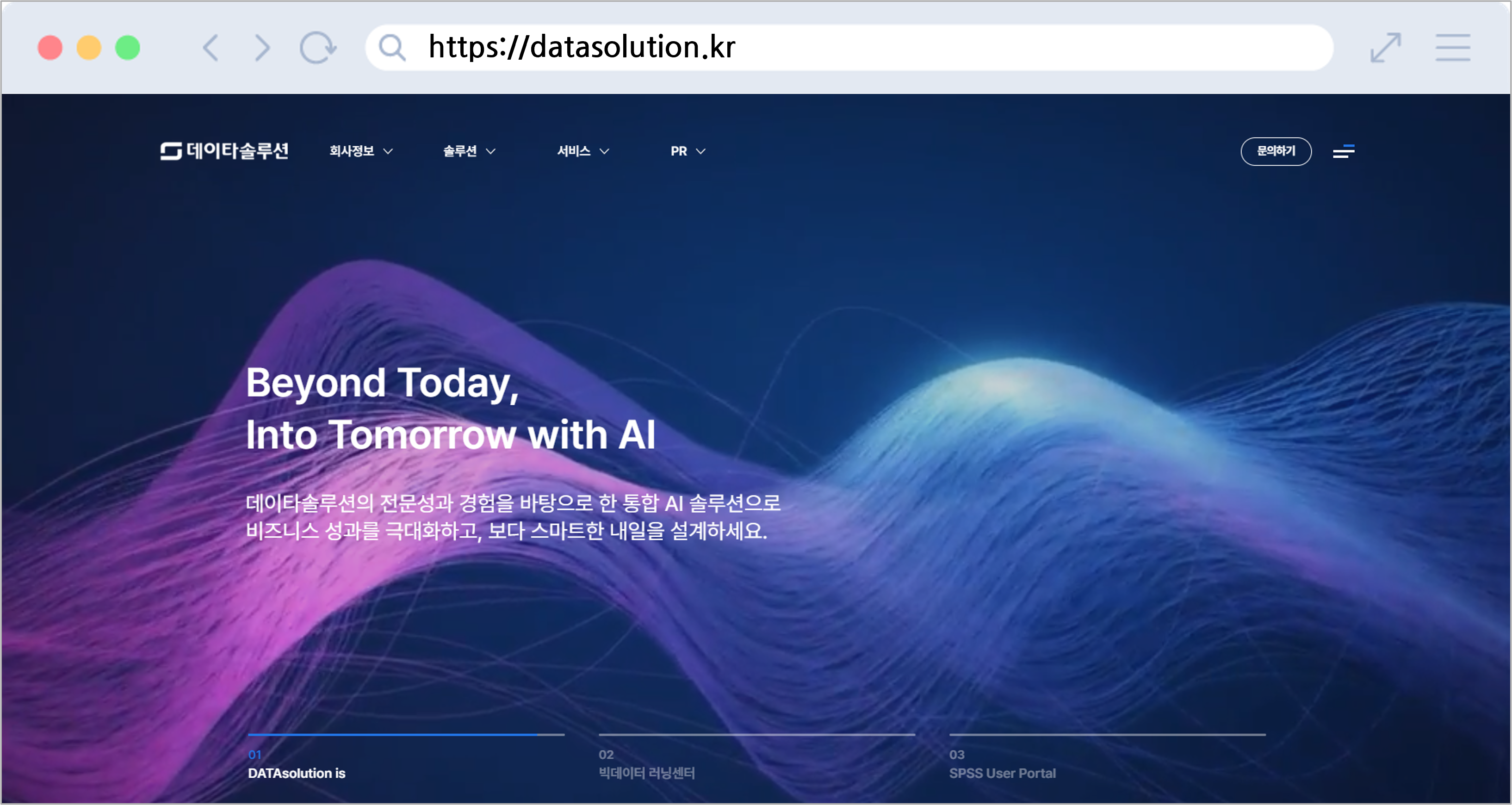Click the slide 03 progress line
The height and width of the screenshot is (805, 1512).
(1108, 734)
